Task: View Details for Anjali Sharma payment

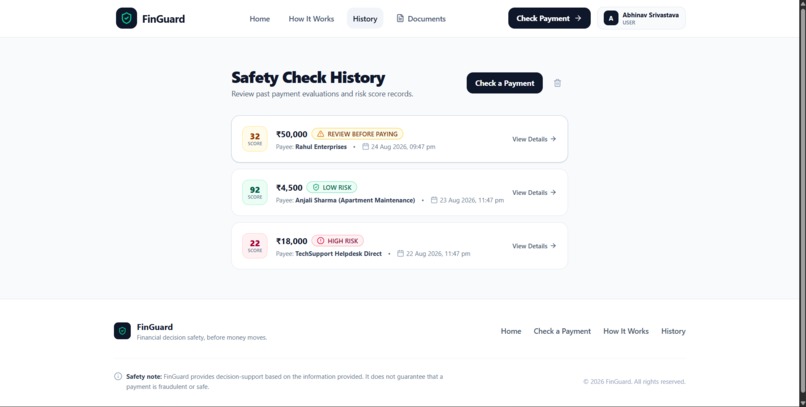Action: pos(534,192)
